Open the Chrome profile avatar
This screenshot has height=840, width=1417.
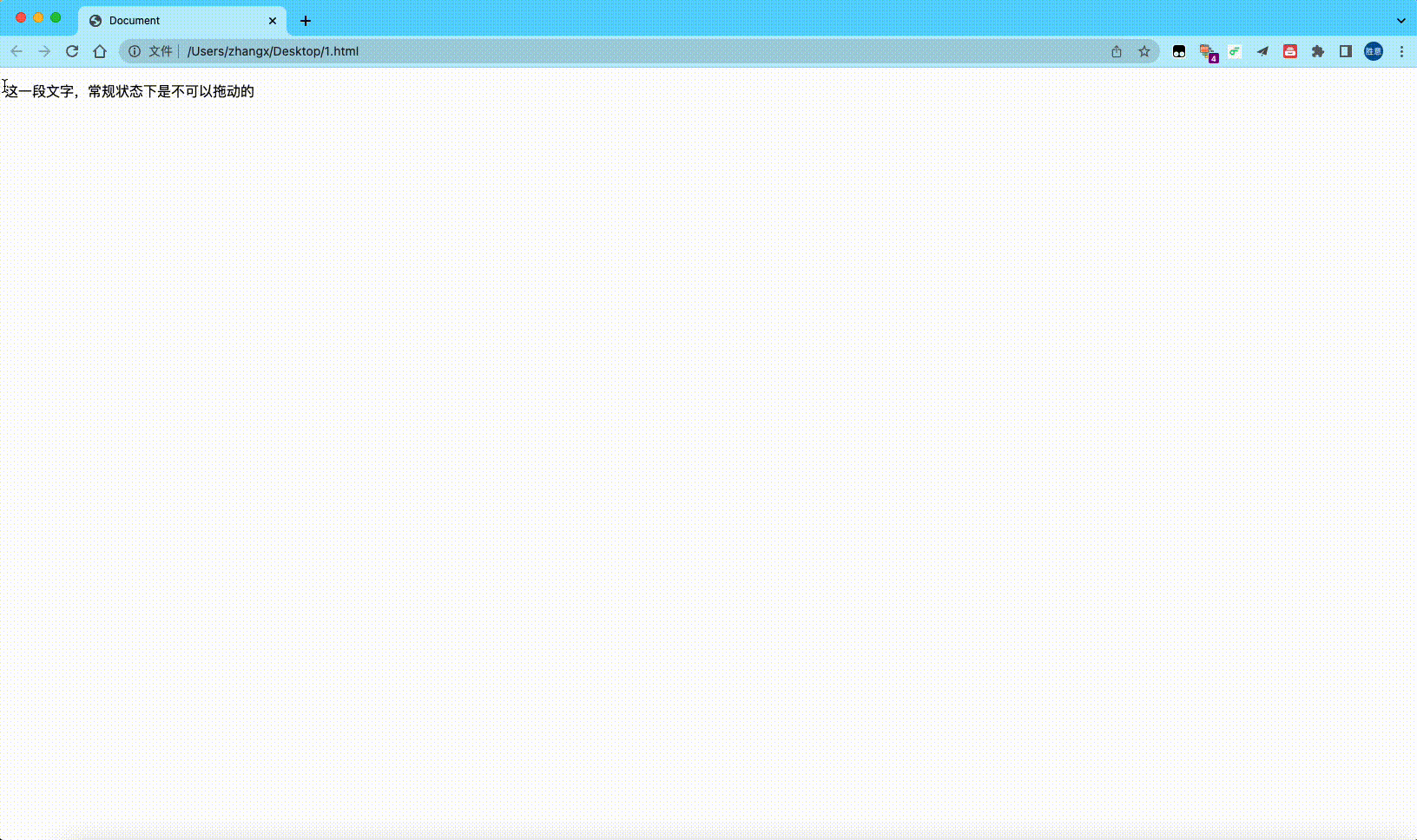1374,51
